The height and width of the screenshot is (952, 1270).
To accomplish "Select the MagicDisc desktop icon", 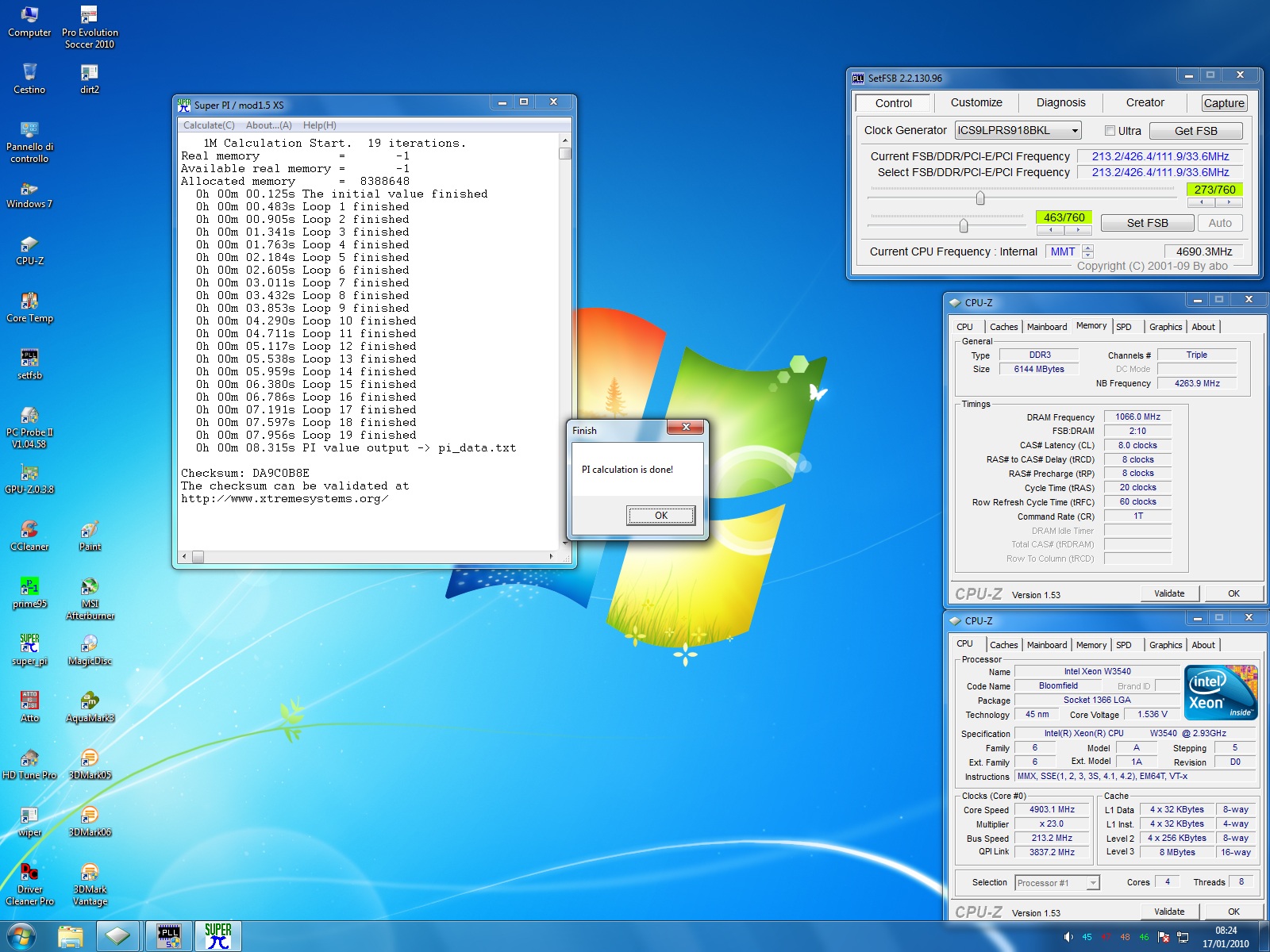I will click(90, 651).
